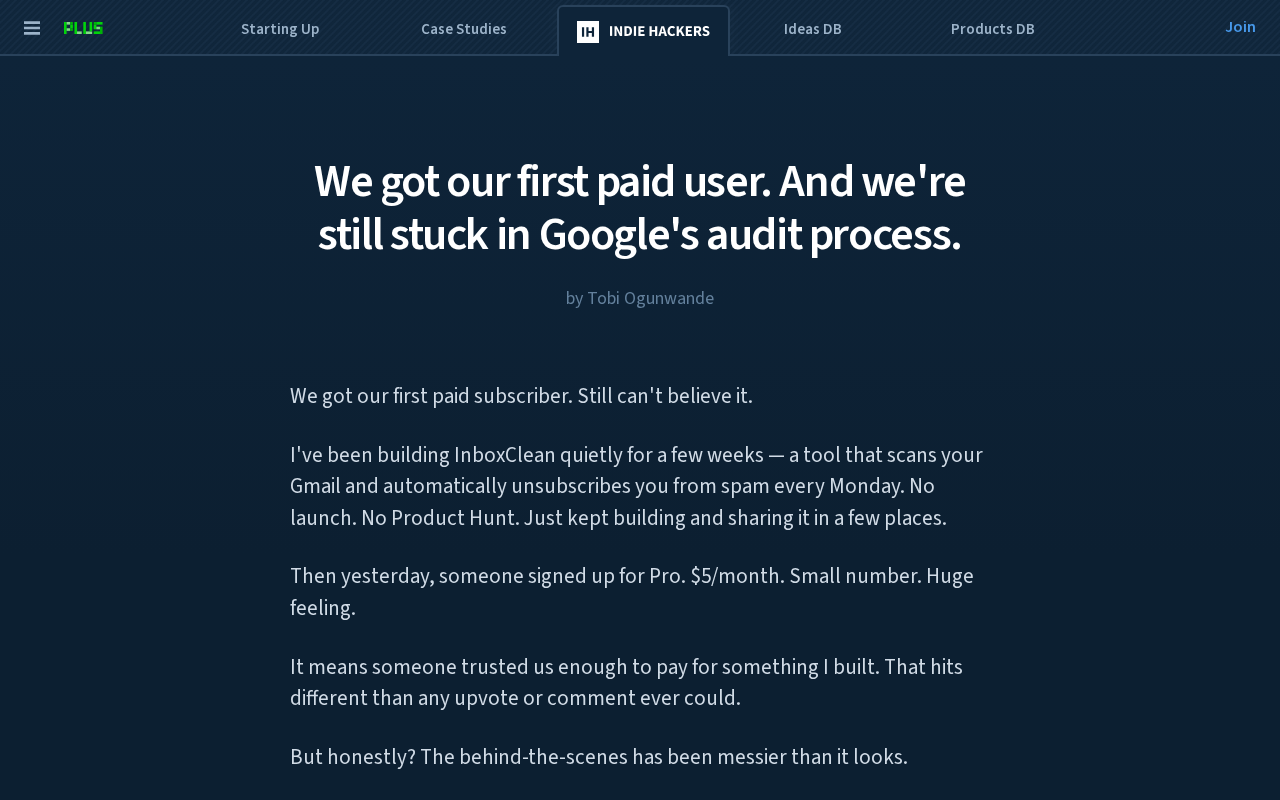Open the Case Studies tab
The width and height of the screenshot is (1280, 800).
pos(464,29)
